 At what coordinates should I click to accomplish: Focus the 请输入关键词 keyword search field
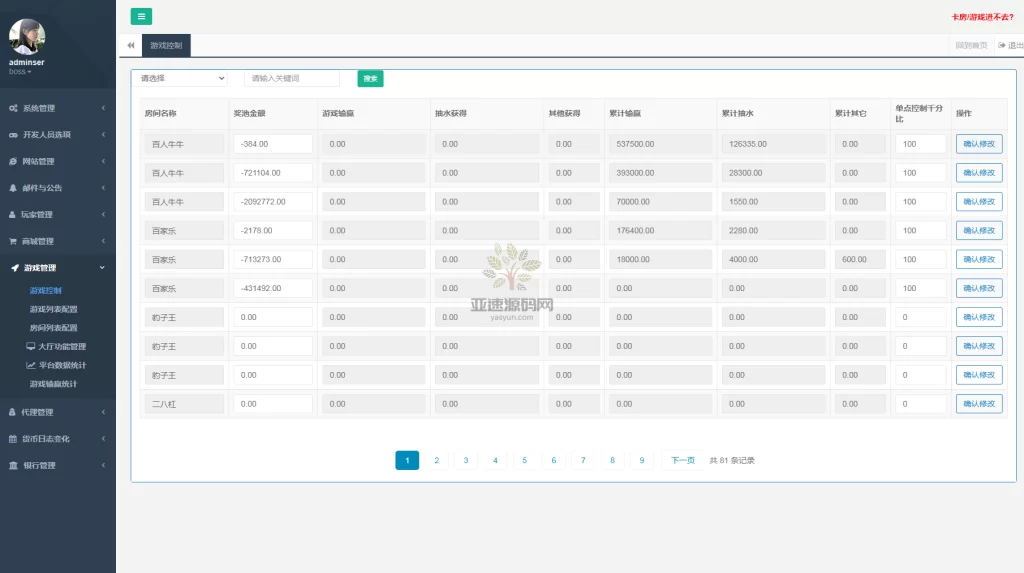tap(291, 78)
